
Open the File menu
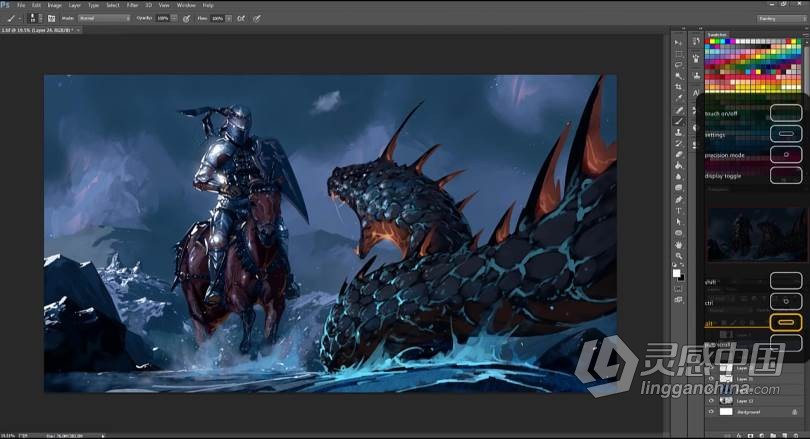click(x=21, y=5)
